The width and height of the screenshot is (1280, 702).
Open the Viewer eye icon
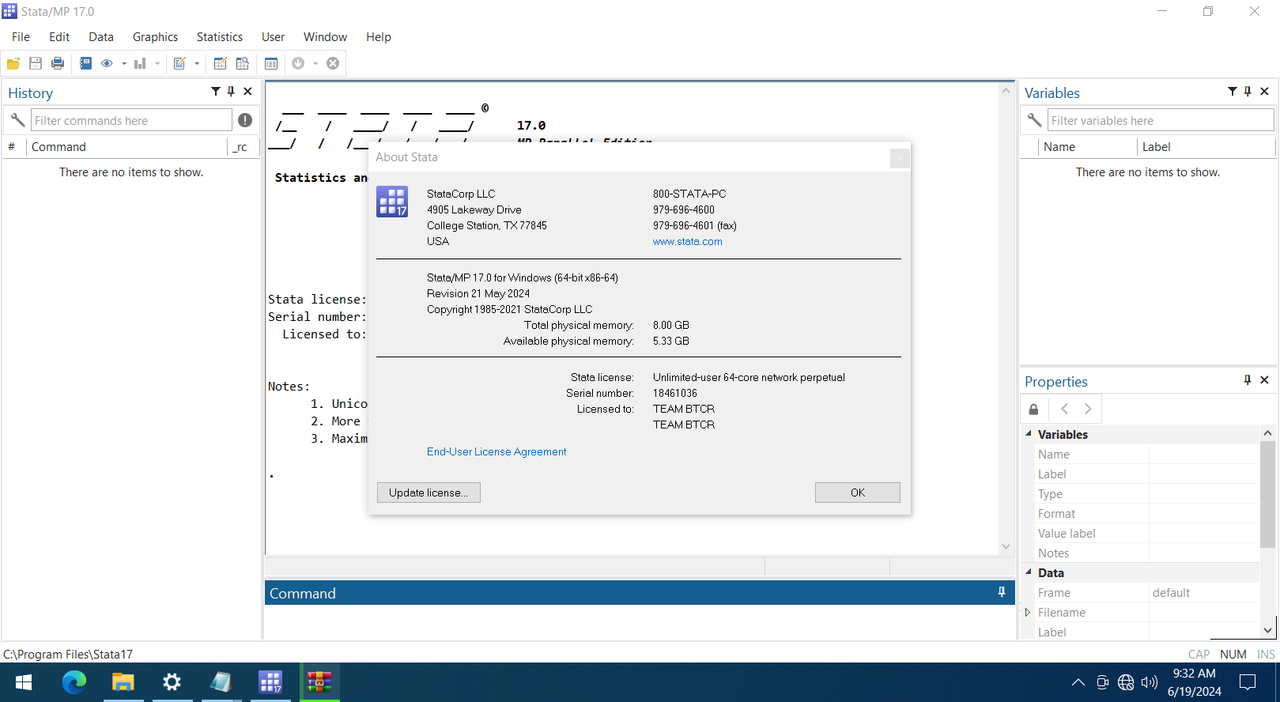107,64
